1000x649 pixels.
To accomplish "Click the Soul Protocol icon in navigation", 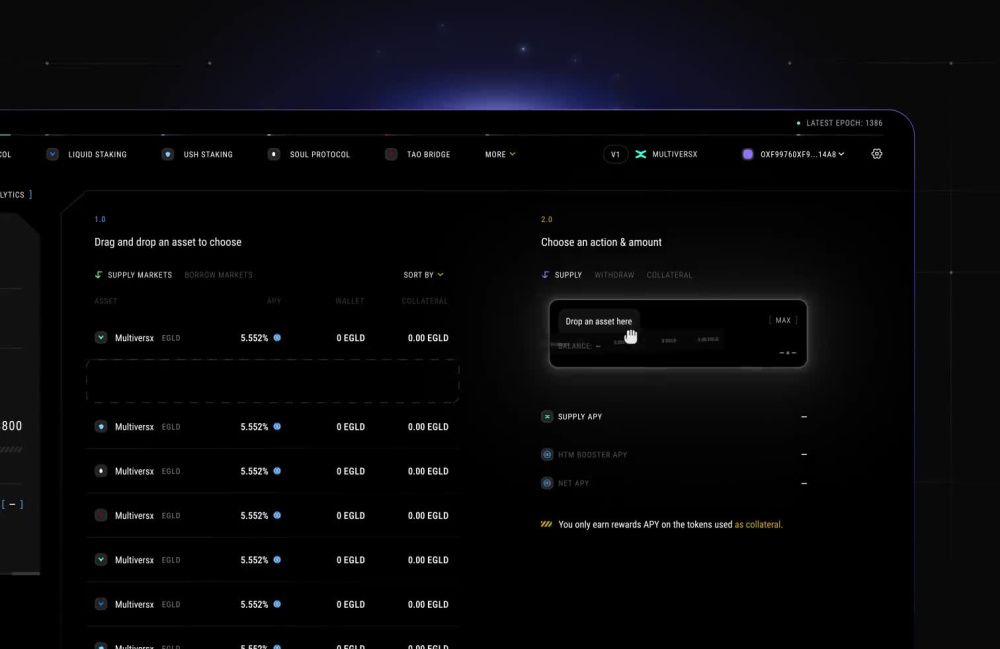I will tap(274, 154).
